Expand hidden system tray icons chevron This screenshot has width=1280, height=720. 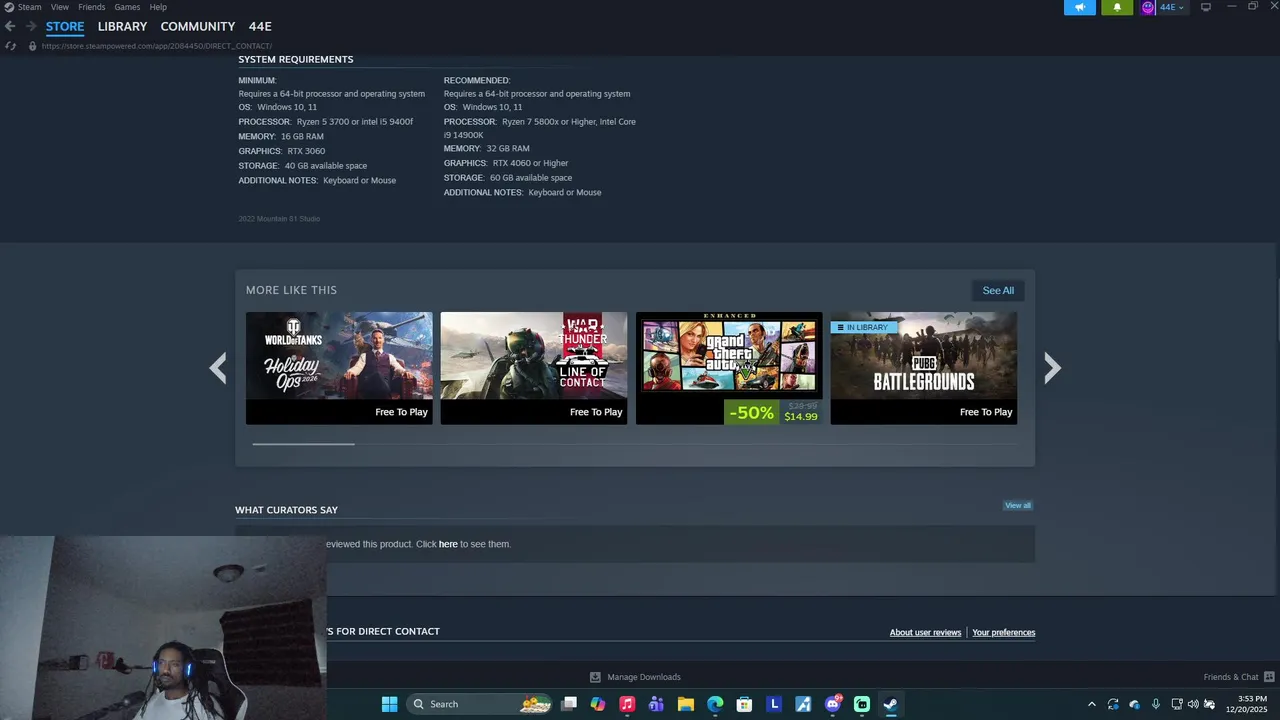(1091, 704)
